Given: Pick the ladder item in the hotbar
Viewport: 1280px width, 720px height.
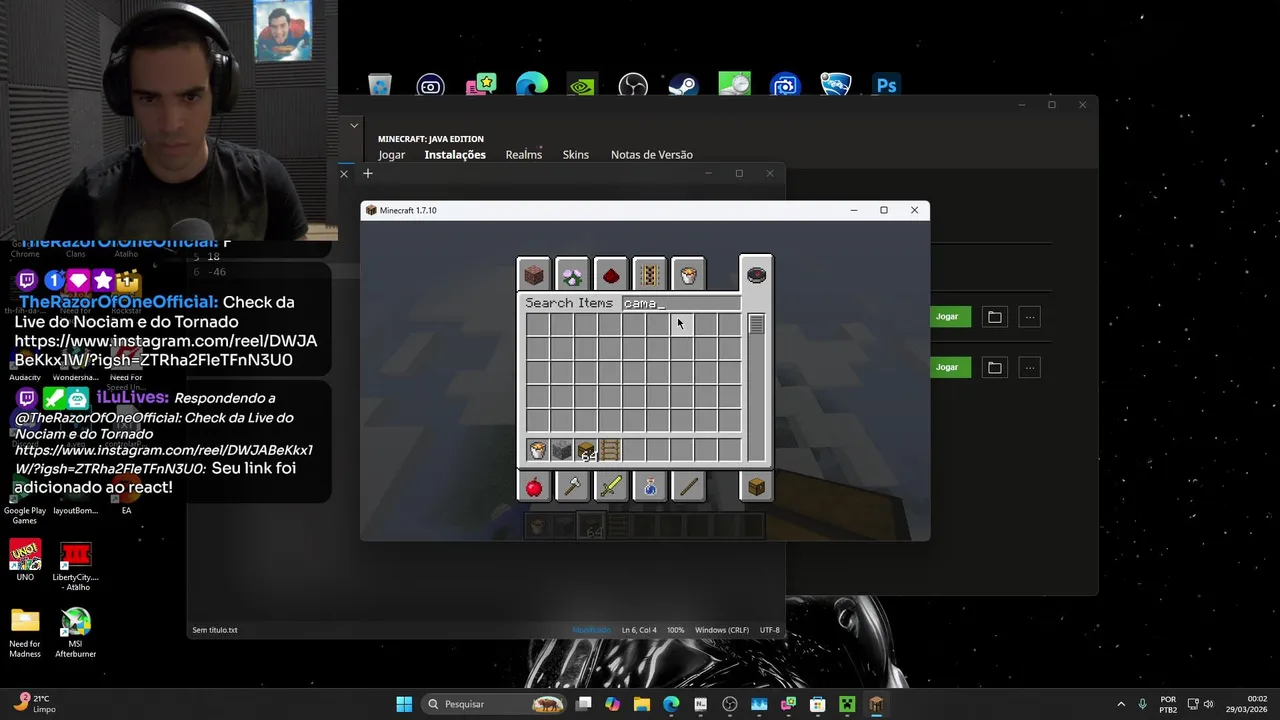Looking at the screenshot, I should 610,450.
